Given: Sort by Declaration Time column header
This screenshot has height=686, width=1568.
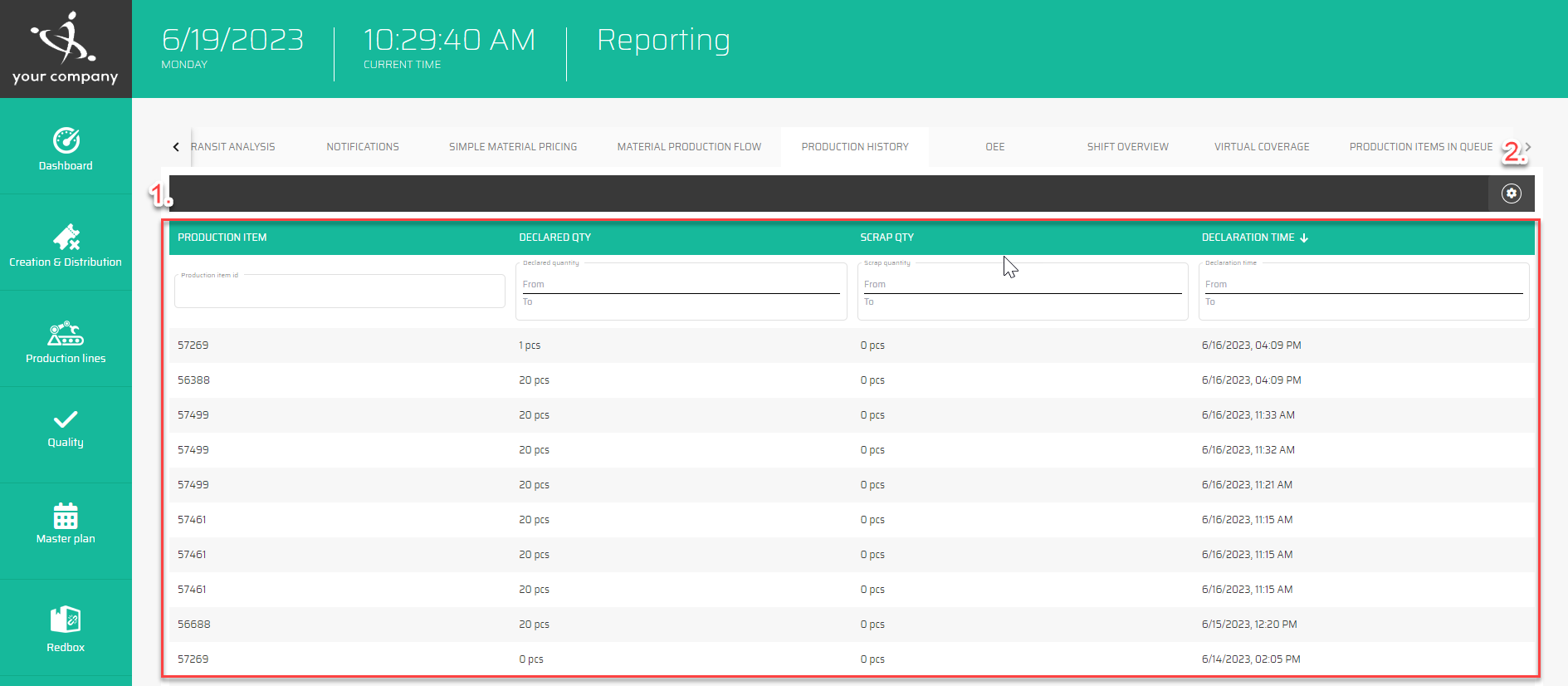Looking at the screenshot, I should click(1248, 238).
